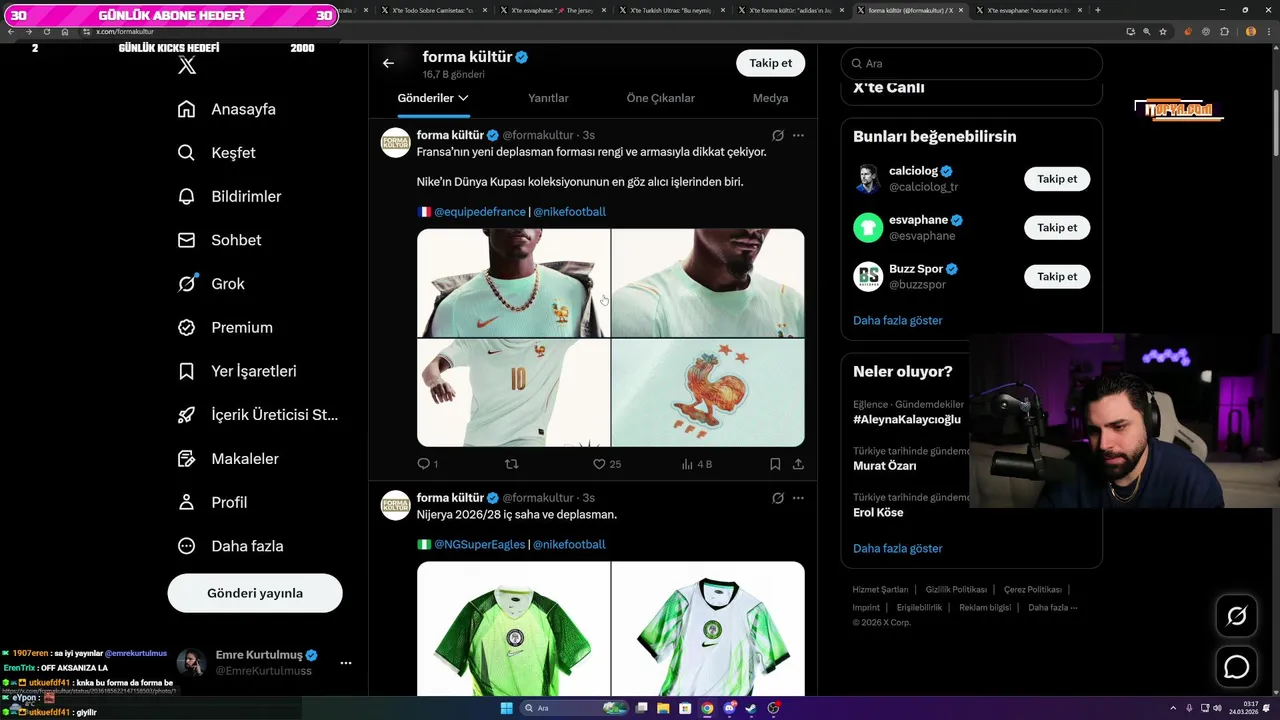This screenshot has width=1280, height=720.
Task: Open @NGSuperEagles mention link
Action: [x=479, y=545]
